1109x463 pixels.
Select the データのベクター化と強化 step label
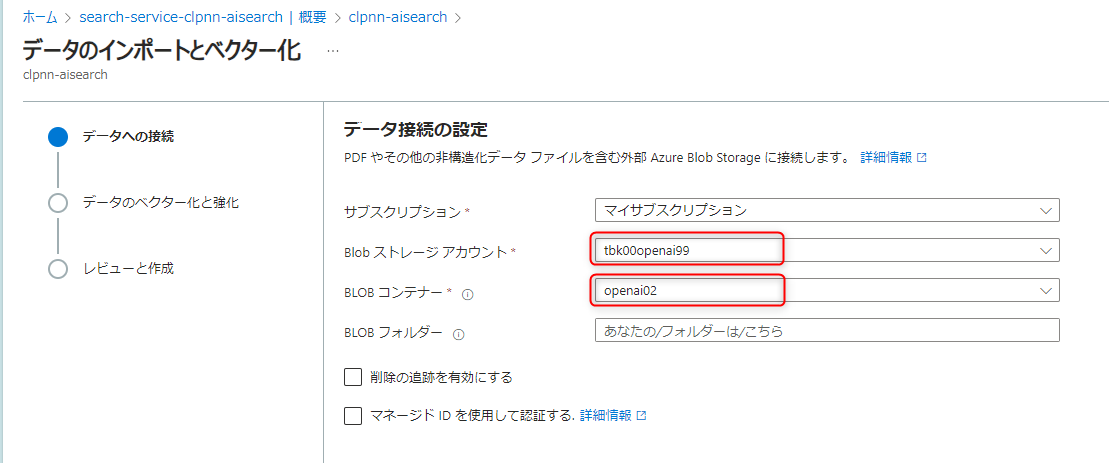[x=160, y=203]
